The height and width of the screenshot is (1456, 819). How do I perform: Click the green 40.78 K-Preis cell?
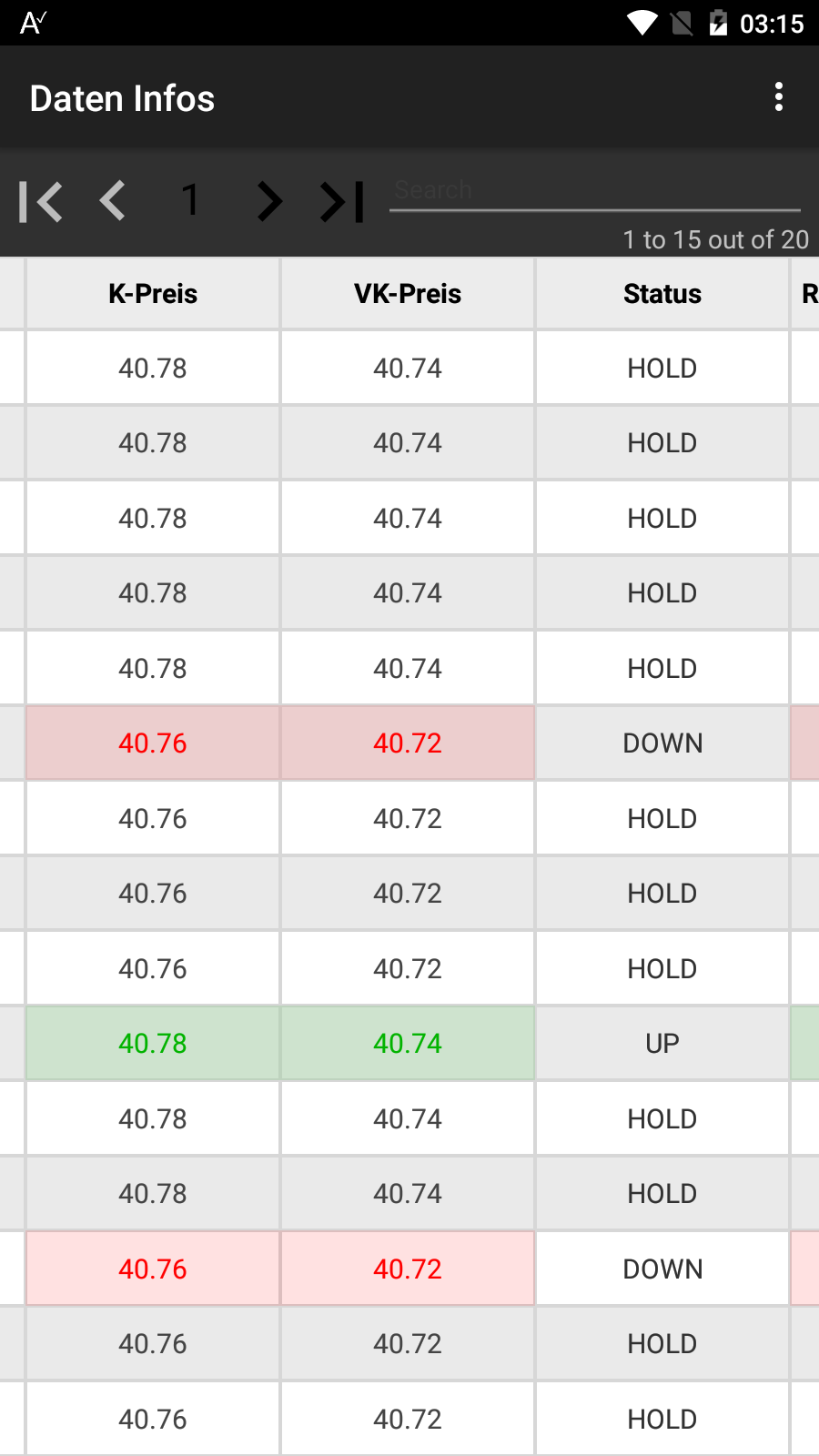click(153, 1044)
